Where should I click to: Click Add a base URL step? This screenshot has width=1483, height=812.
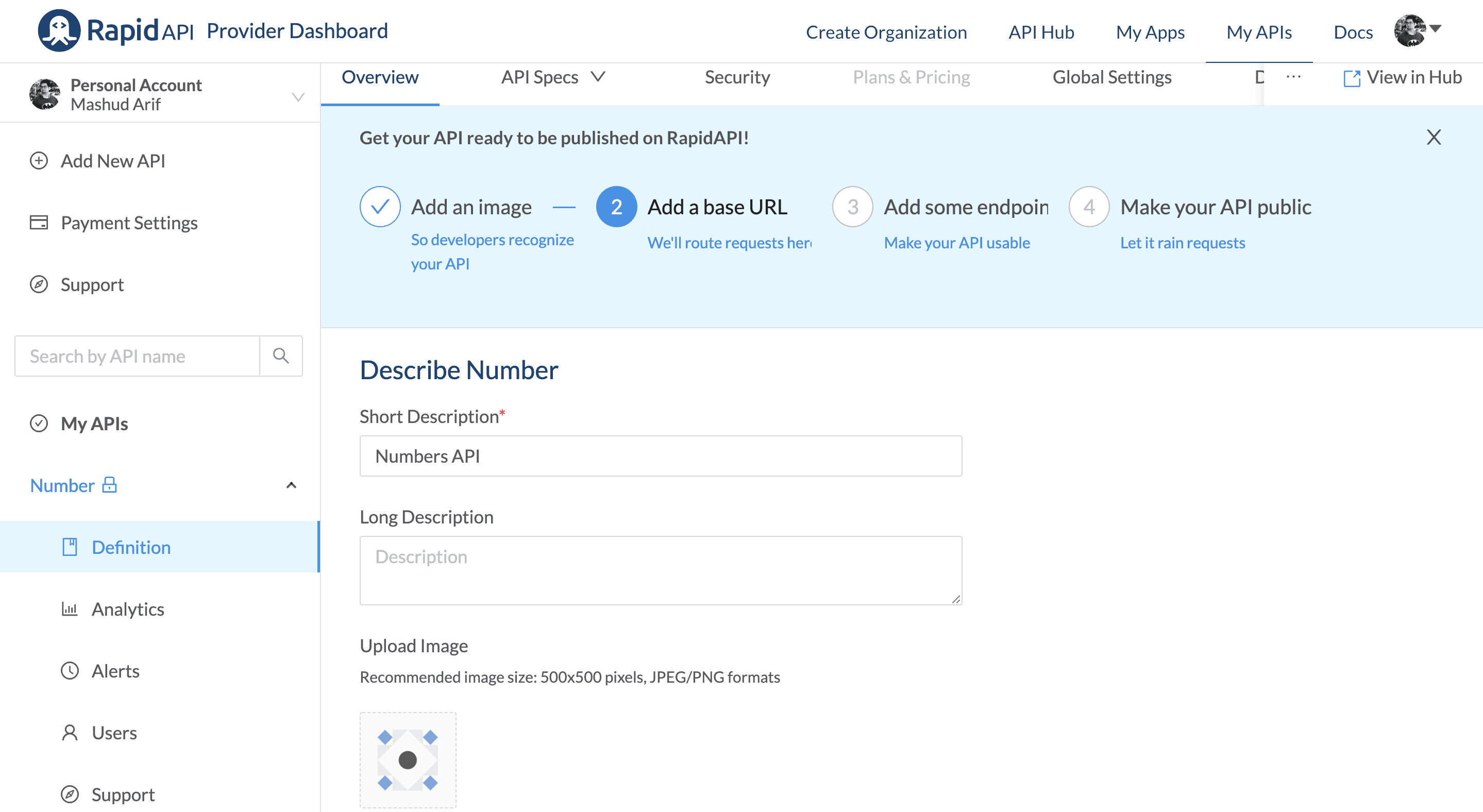tap(717, 207)
